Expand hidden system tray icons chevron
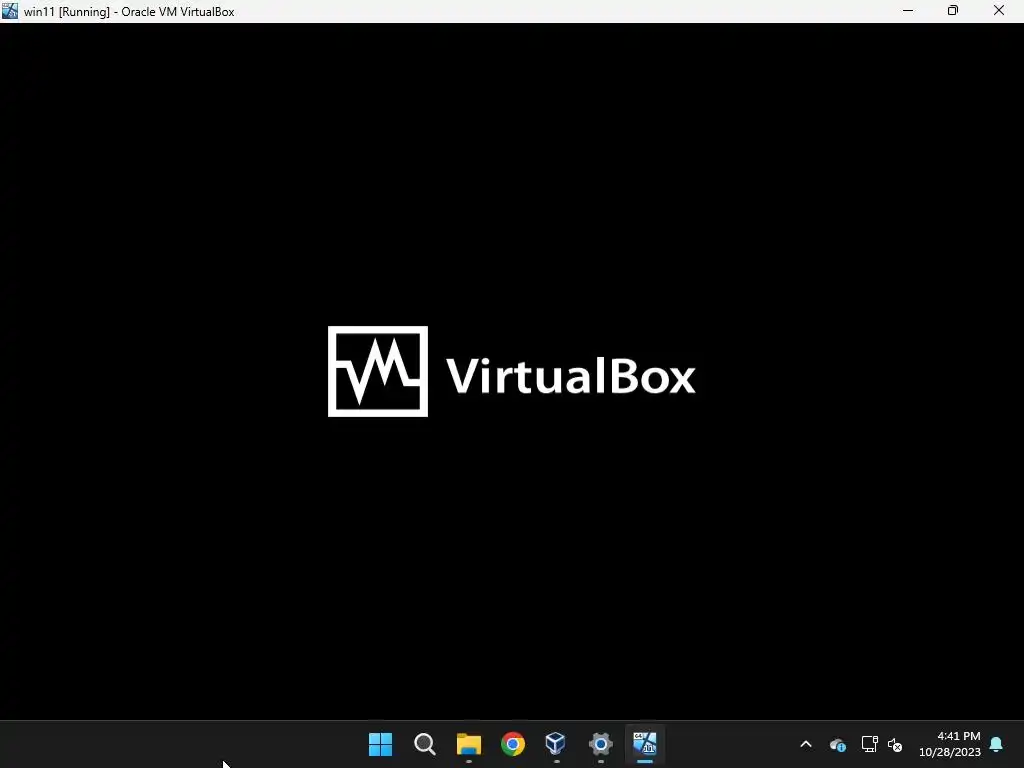This screenshot has width=1024, height=768. click(806, 744)
